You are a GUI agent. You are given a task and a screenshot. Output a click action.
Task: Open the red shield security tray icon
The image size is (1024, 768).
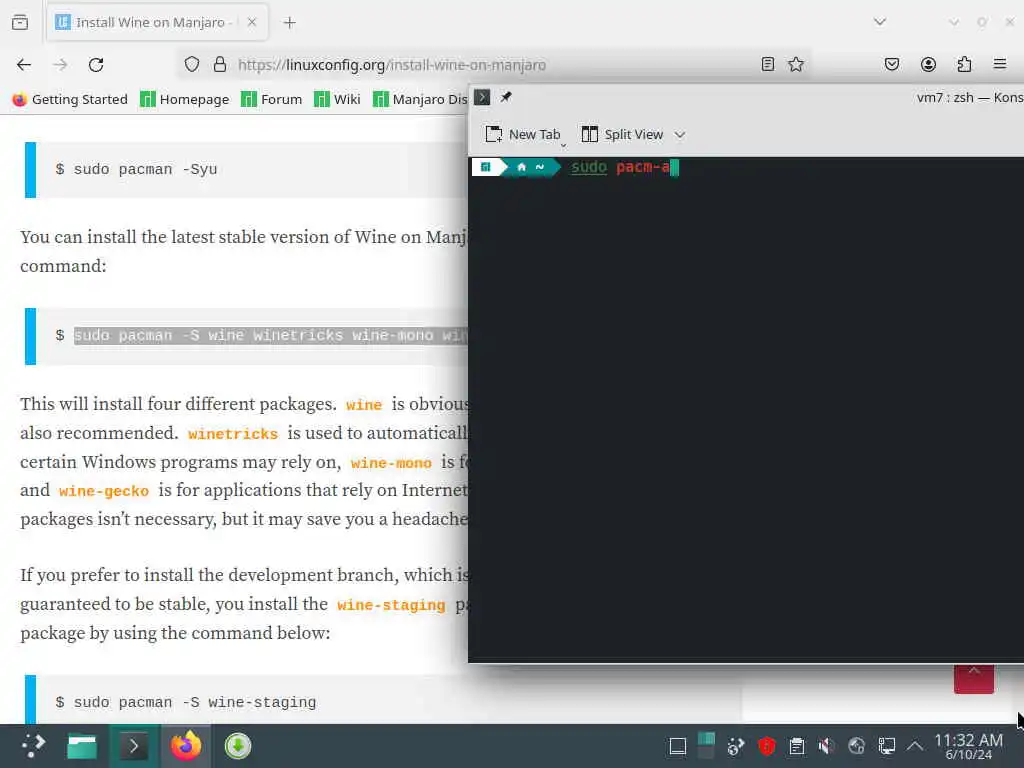[x=767, y=746]
